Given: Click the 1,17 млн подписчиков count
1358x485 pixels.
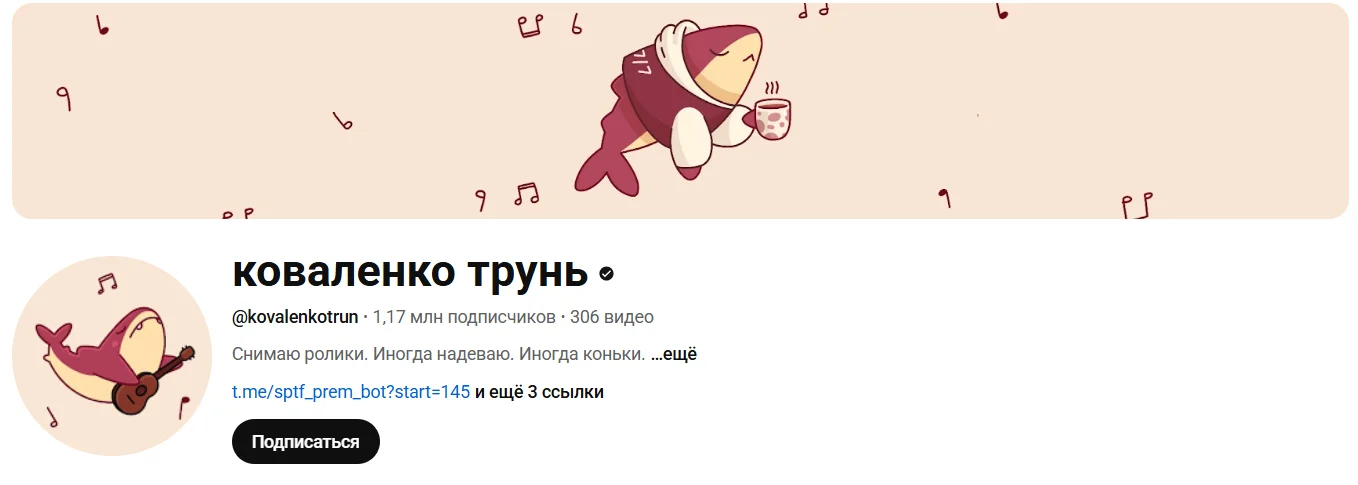Looking at the screenshot, I should [x=464, y=317].
